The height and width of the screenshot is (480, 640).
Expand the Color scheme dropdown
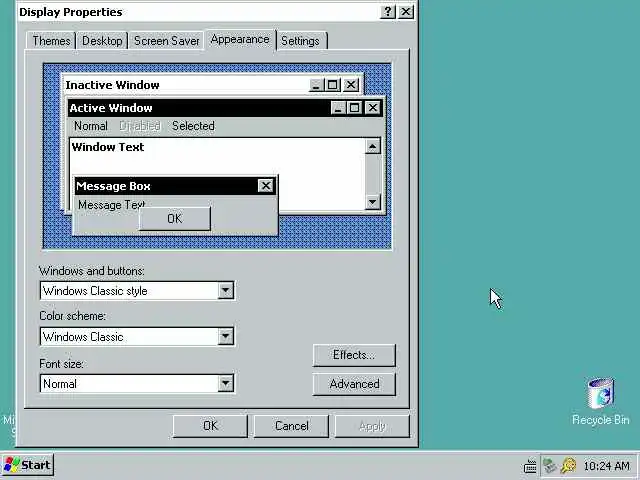coord(225,337)
